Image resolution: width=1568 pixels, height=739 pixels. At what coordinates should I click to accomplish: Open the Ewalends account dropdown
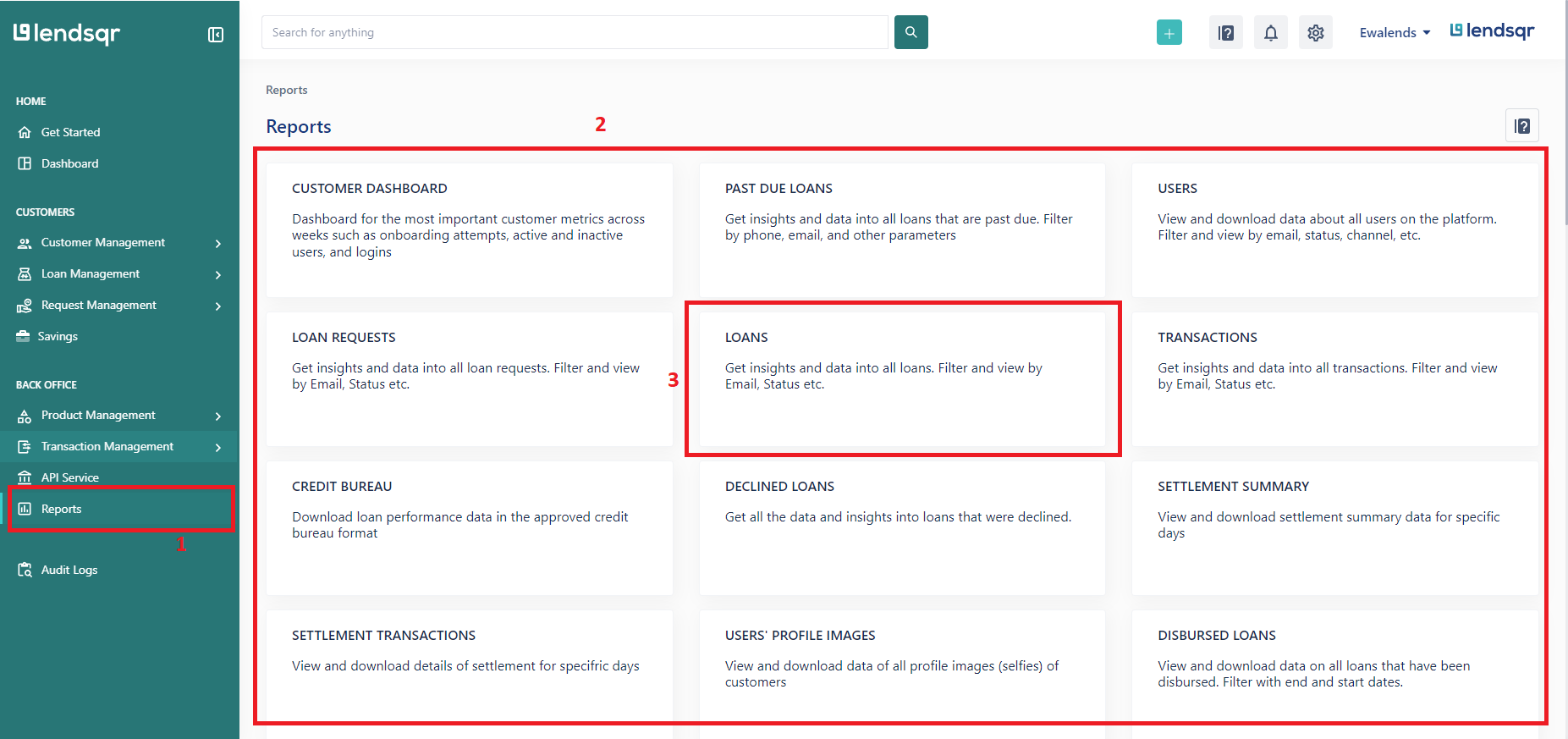point(1395,33)
